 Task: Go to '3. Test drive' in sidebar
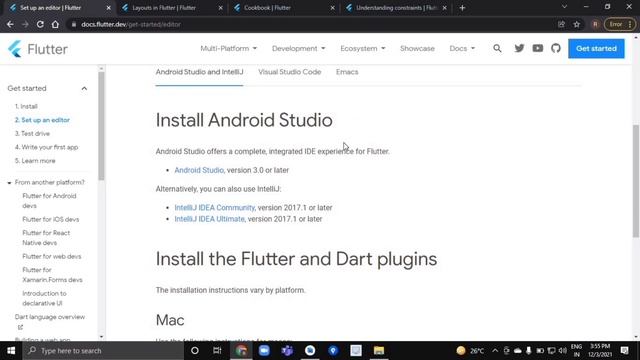32,134
